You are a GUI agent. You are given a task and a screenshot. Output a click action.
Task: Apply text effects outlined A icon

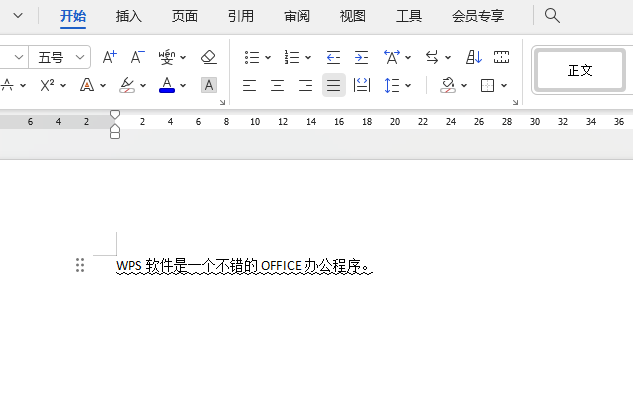(87, 85)
